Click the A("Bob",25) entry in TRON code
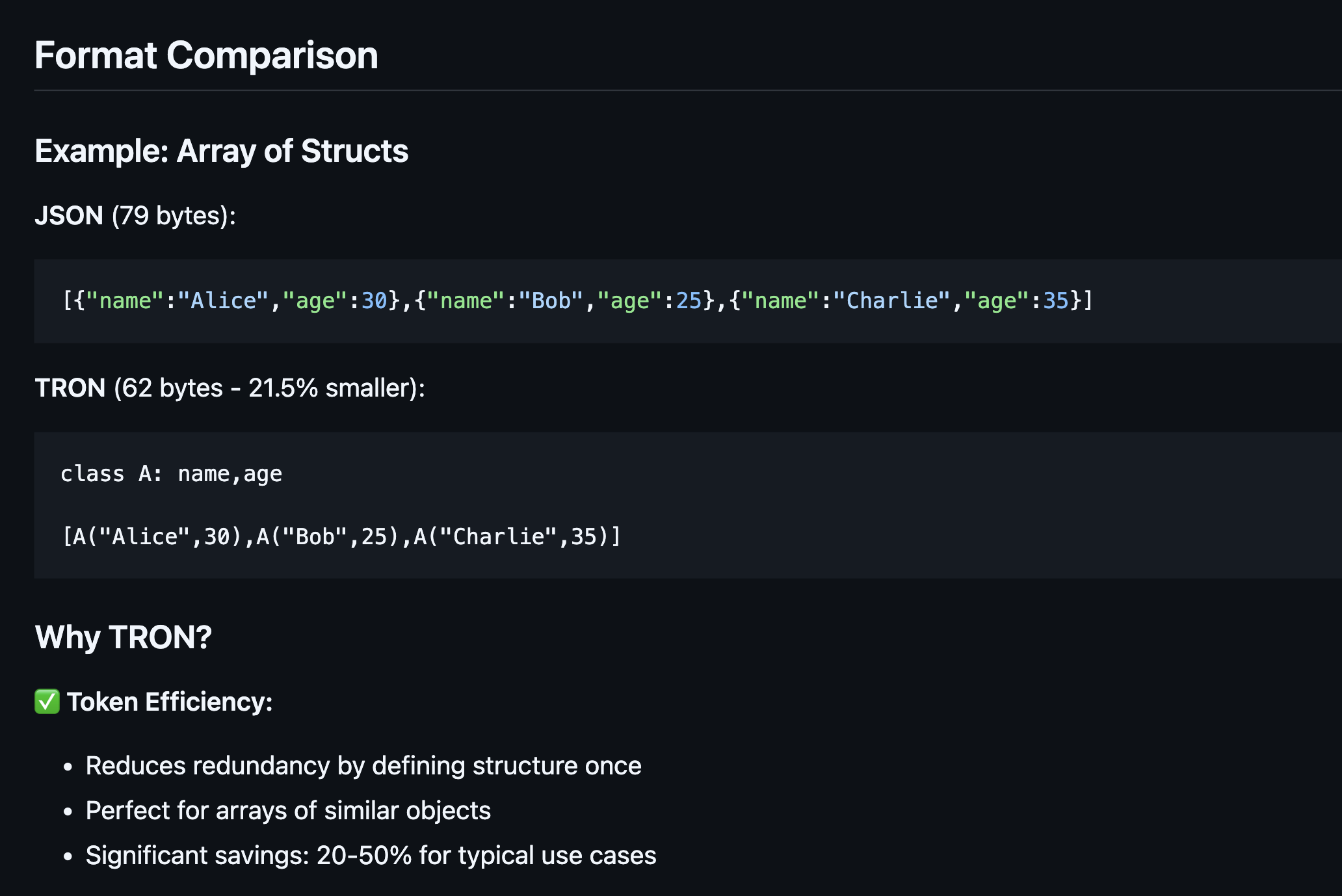 point(327,536)
